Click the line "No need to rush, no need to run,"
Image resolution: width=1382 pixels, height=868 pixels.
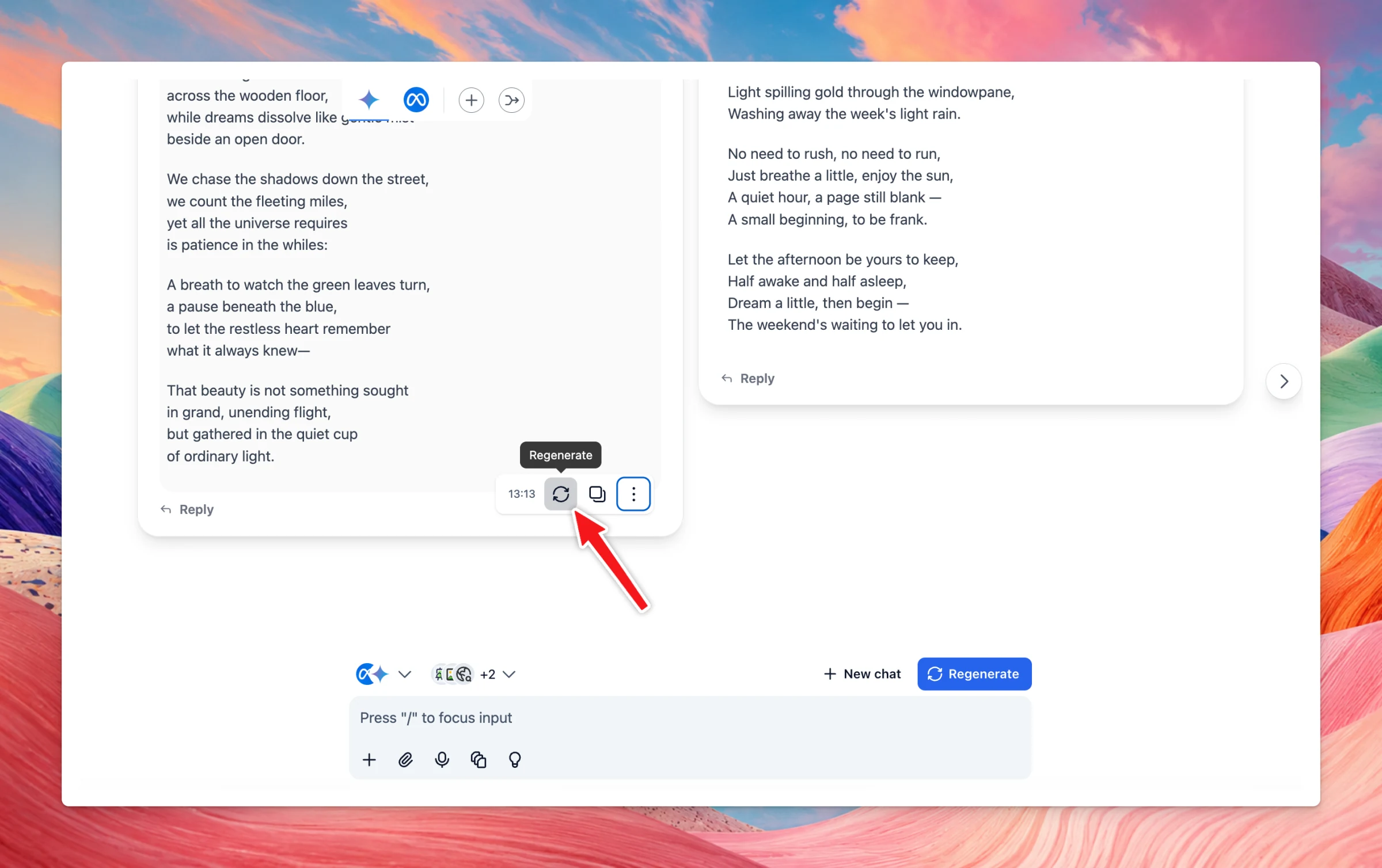(x=834, y=154)
